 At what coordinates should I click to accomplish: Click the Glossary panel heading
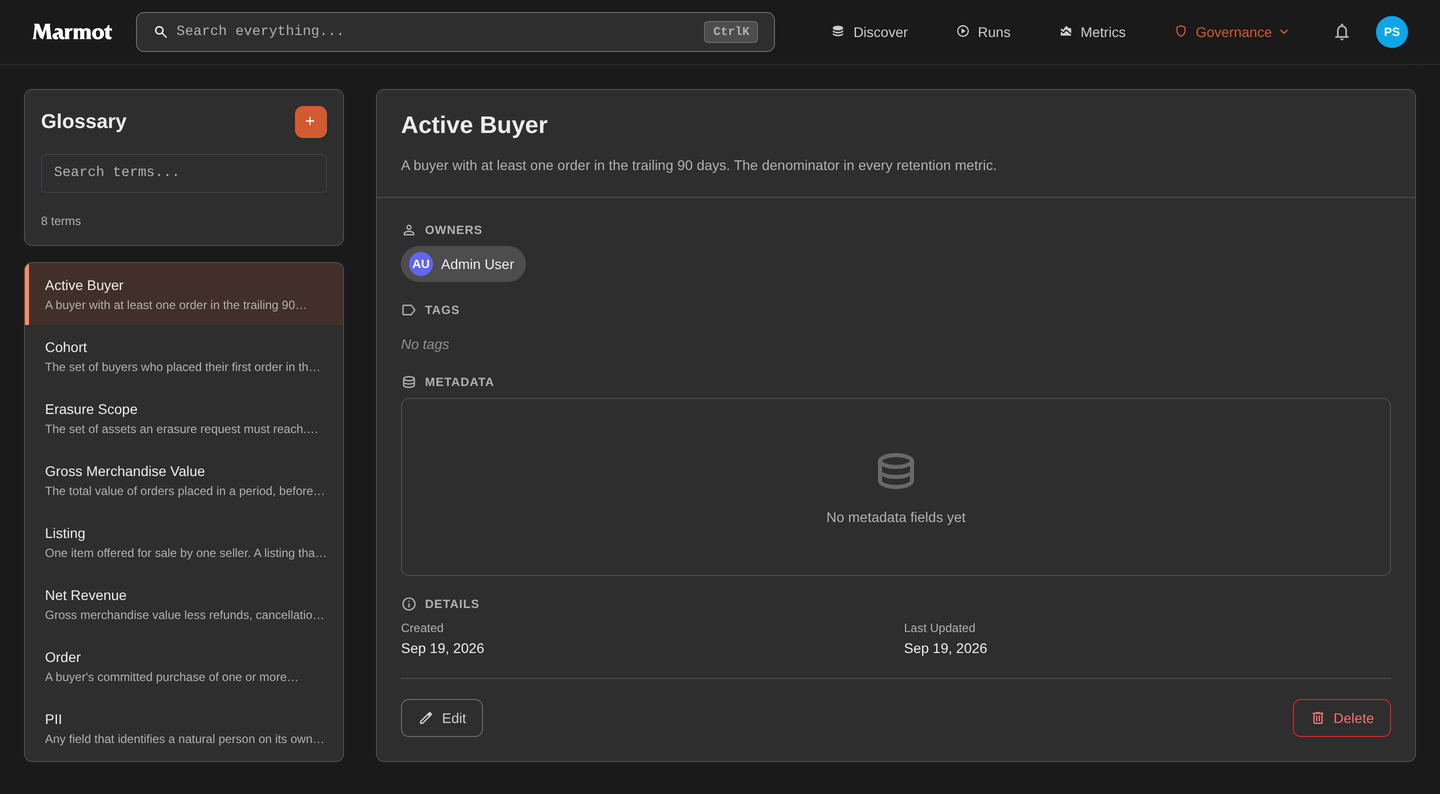[x=84, y=121]
